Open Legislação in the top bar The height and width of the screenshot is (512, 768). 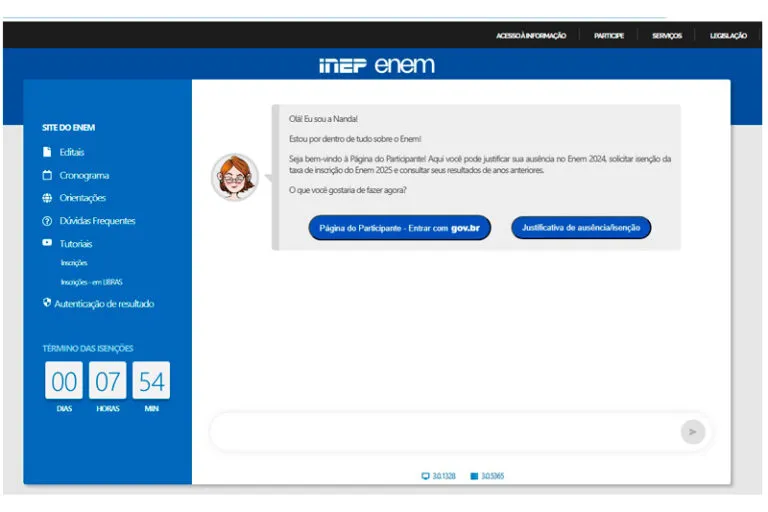(728, 35)
